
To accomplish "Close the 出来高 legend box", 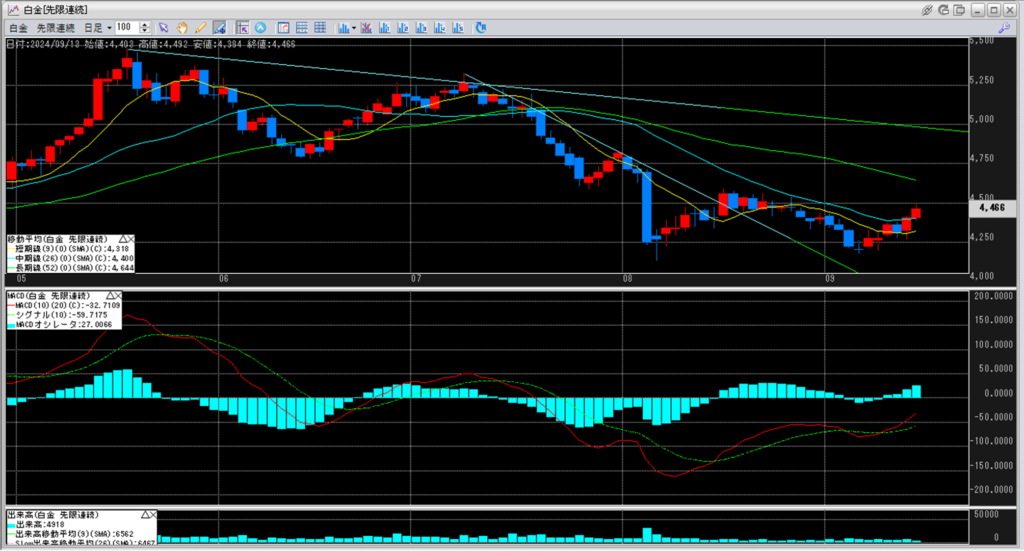I will (153, 514).
